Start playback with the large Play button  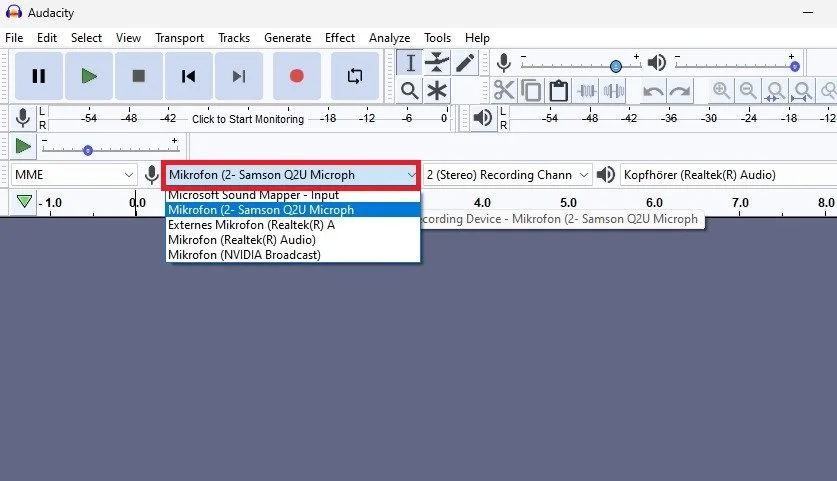[x=89, y=76]
